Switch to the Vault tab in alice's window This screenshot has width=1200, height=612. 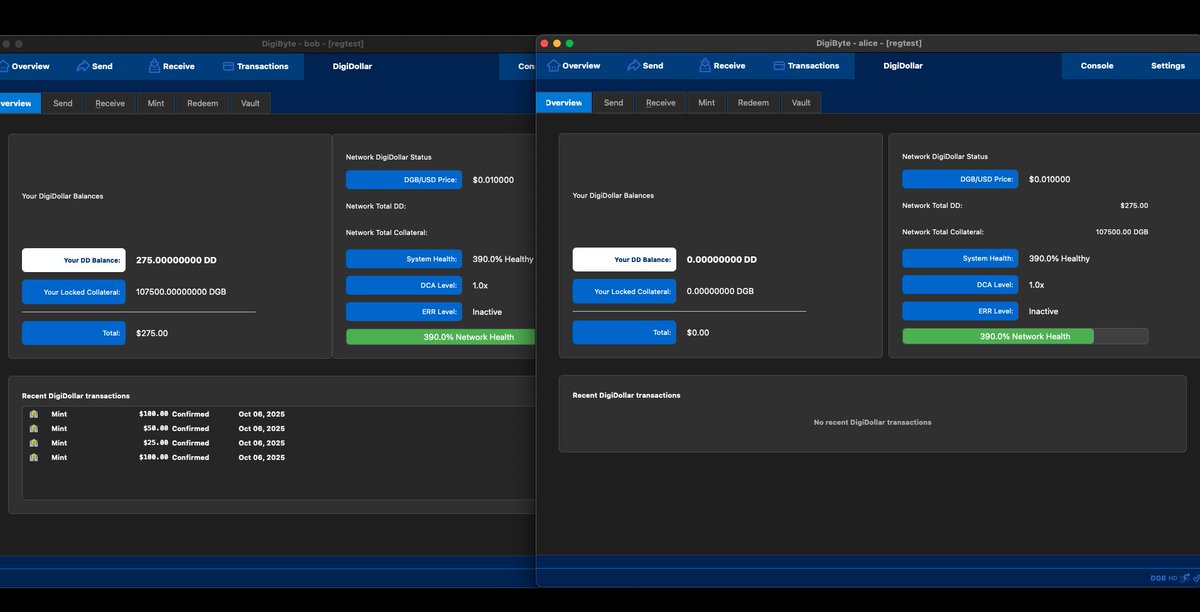tap(801, 103)
